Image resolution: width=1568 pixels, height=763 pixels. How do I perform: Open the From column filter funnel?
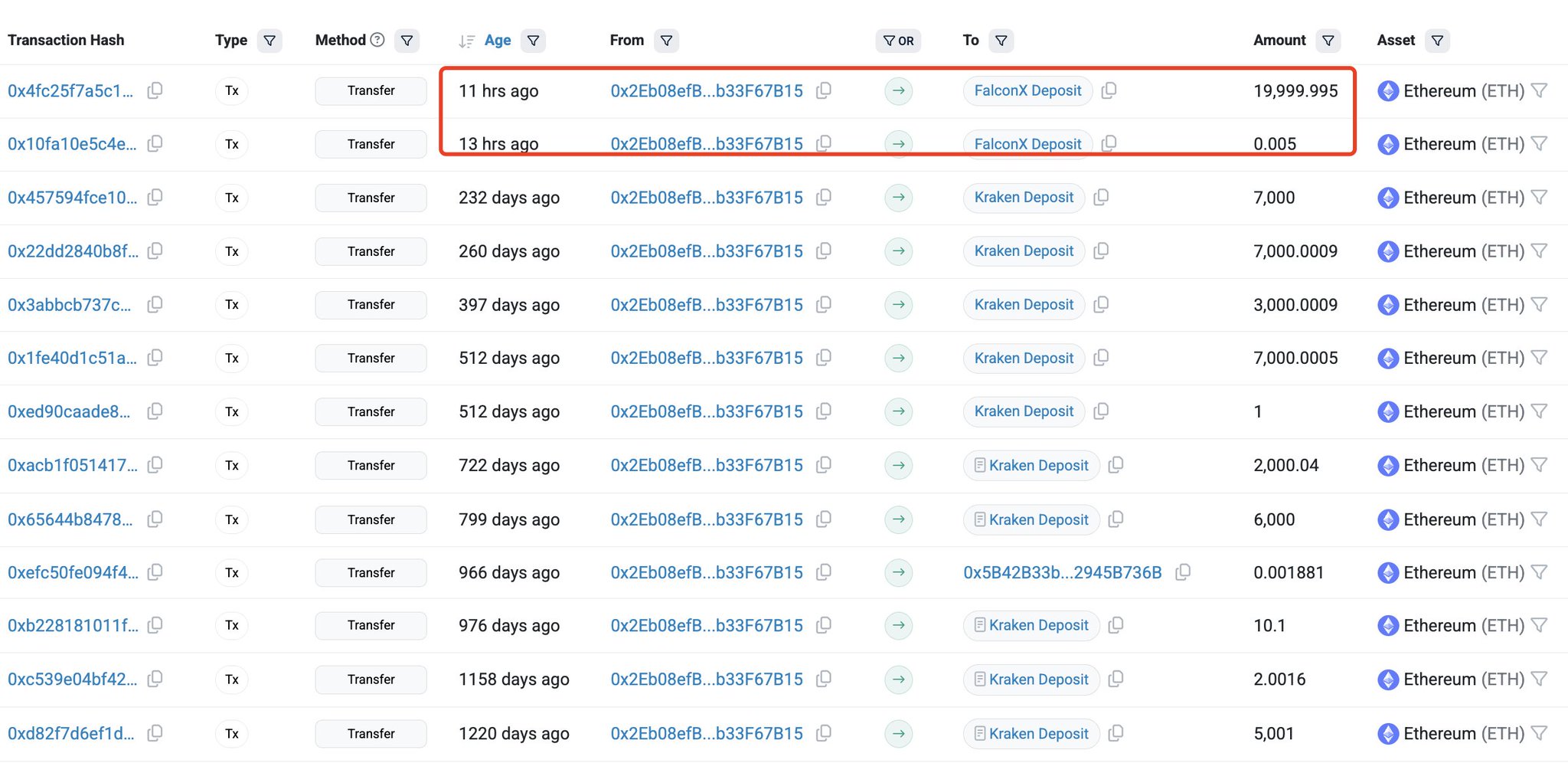point(667,41)
